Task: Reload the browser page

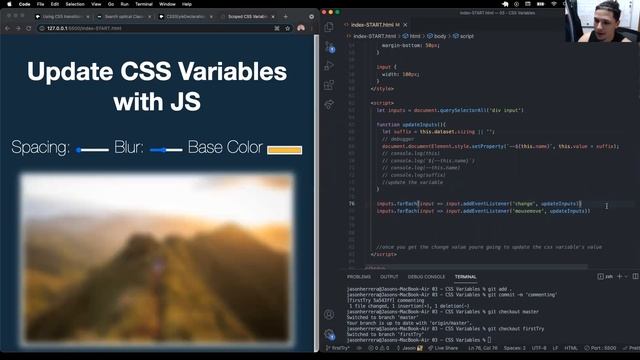Action: (x=29, y=28)
